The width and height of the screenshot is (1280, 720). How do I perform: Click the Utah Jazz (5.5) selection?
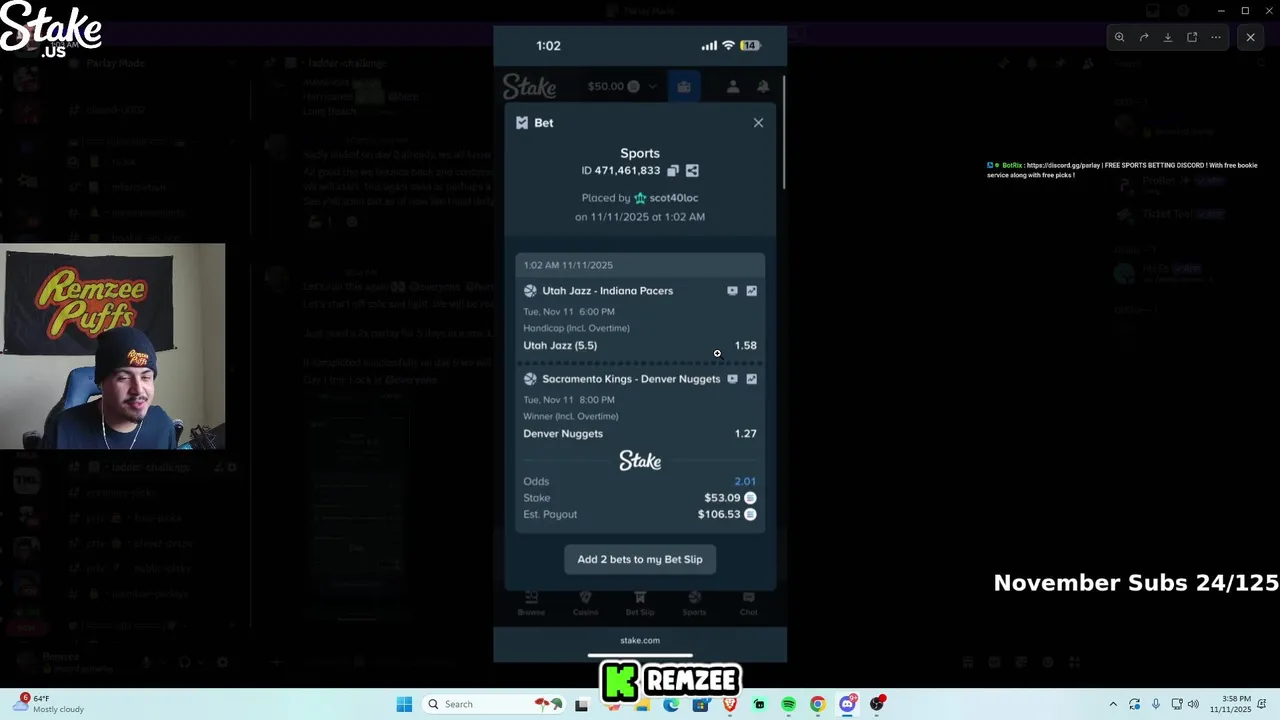(560, 345)
